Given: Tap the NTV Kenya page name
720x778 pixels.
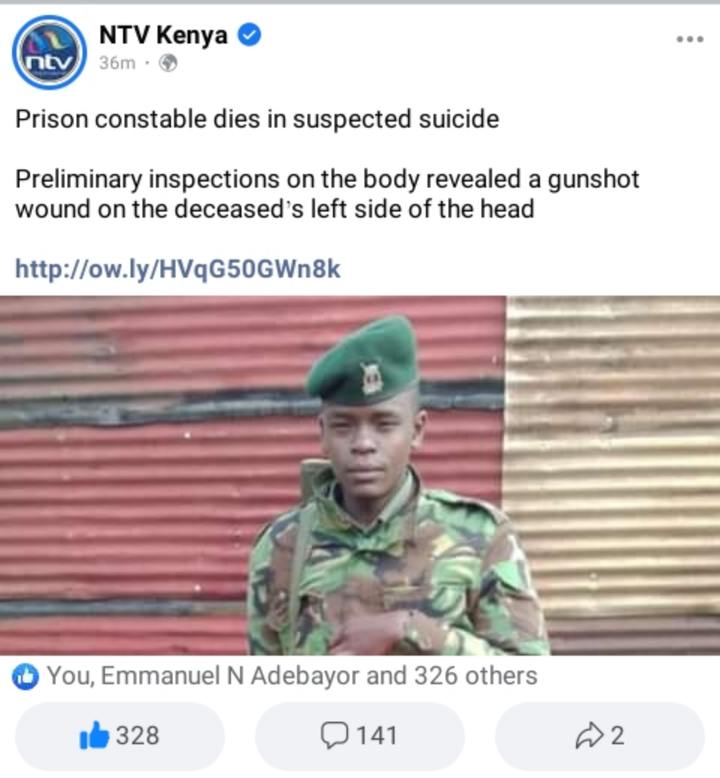Looking at the screenshot, I should tap(163, 35).
